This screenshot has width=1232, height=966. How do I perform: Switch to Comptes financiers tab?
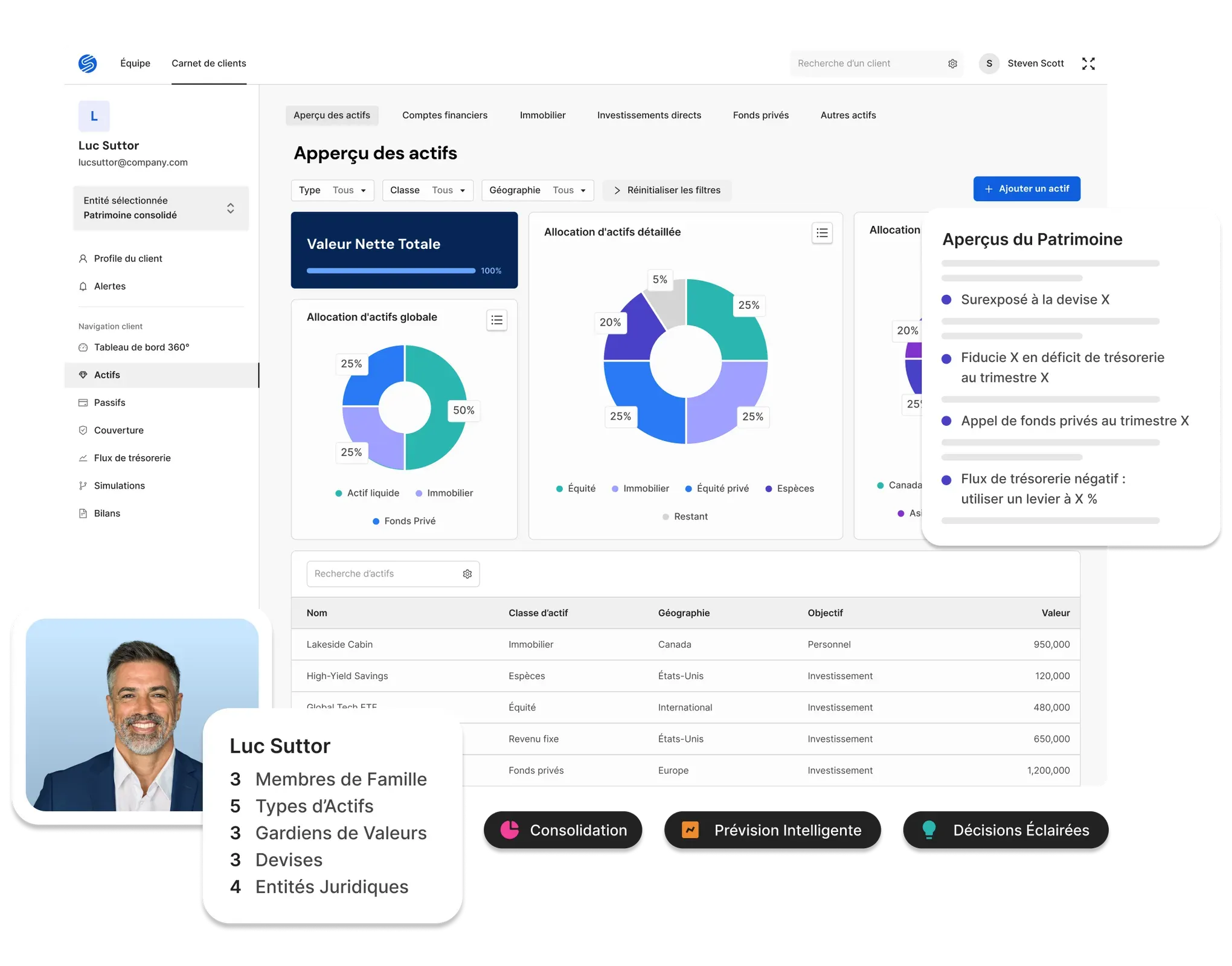click(444, 115)
